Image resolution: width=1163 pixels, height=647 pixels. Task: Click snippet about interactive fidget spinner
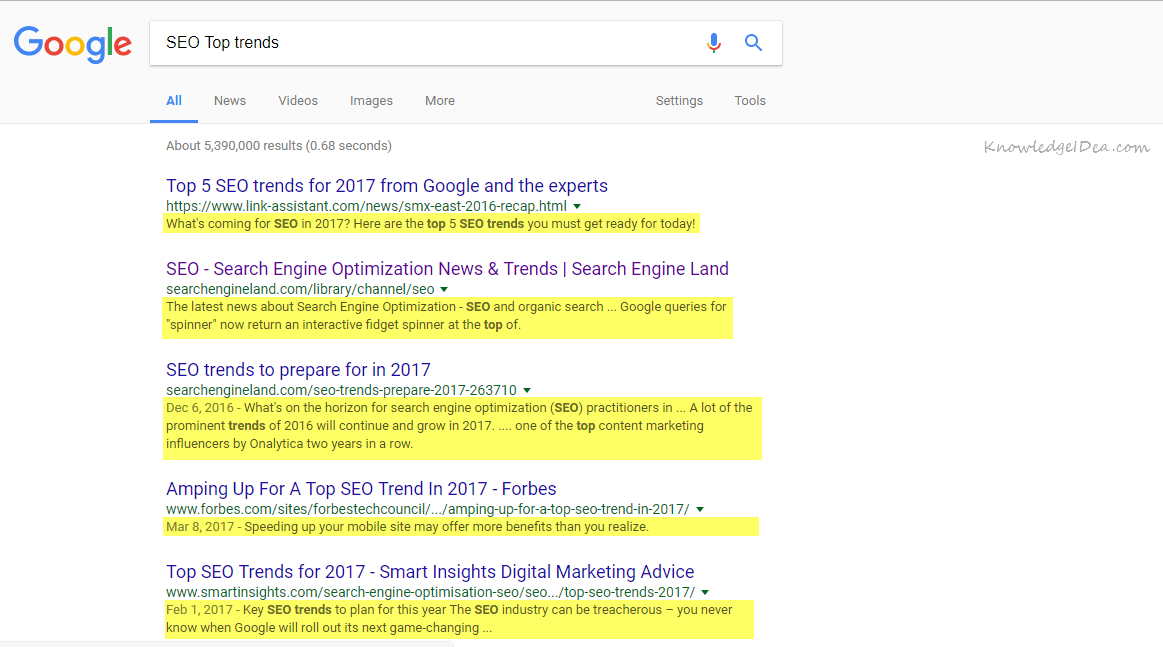pos(447,316)
